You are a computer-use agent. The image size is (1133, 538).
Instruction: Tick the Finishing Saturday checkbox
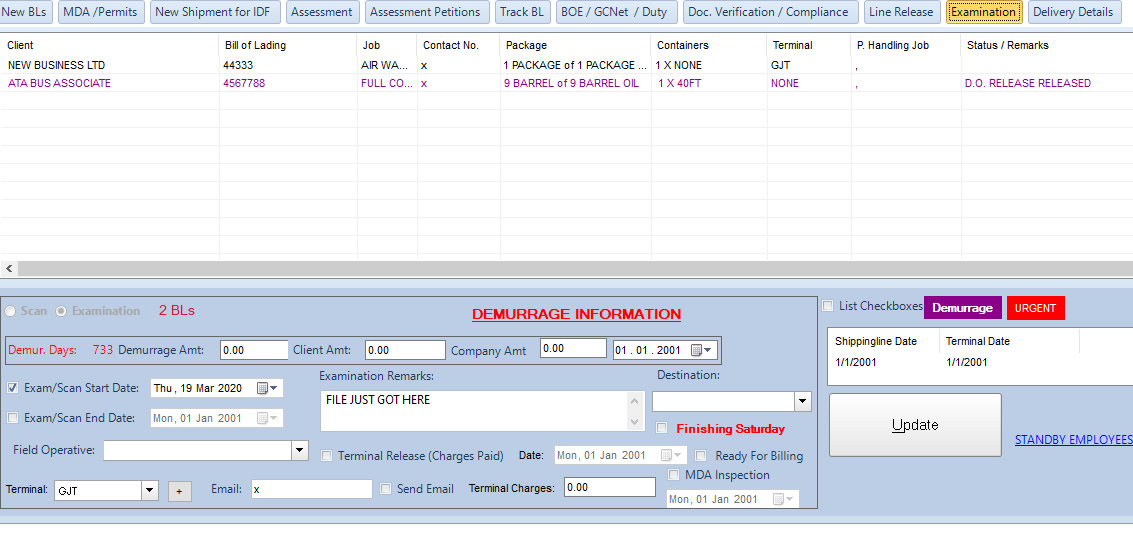tap(662, 428)
